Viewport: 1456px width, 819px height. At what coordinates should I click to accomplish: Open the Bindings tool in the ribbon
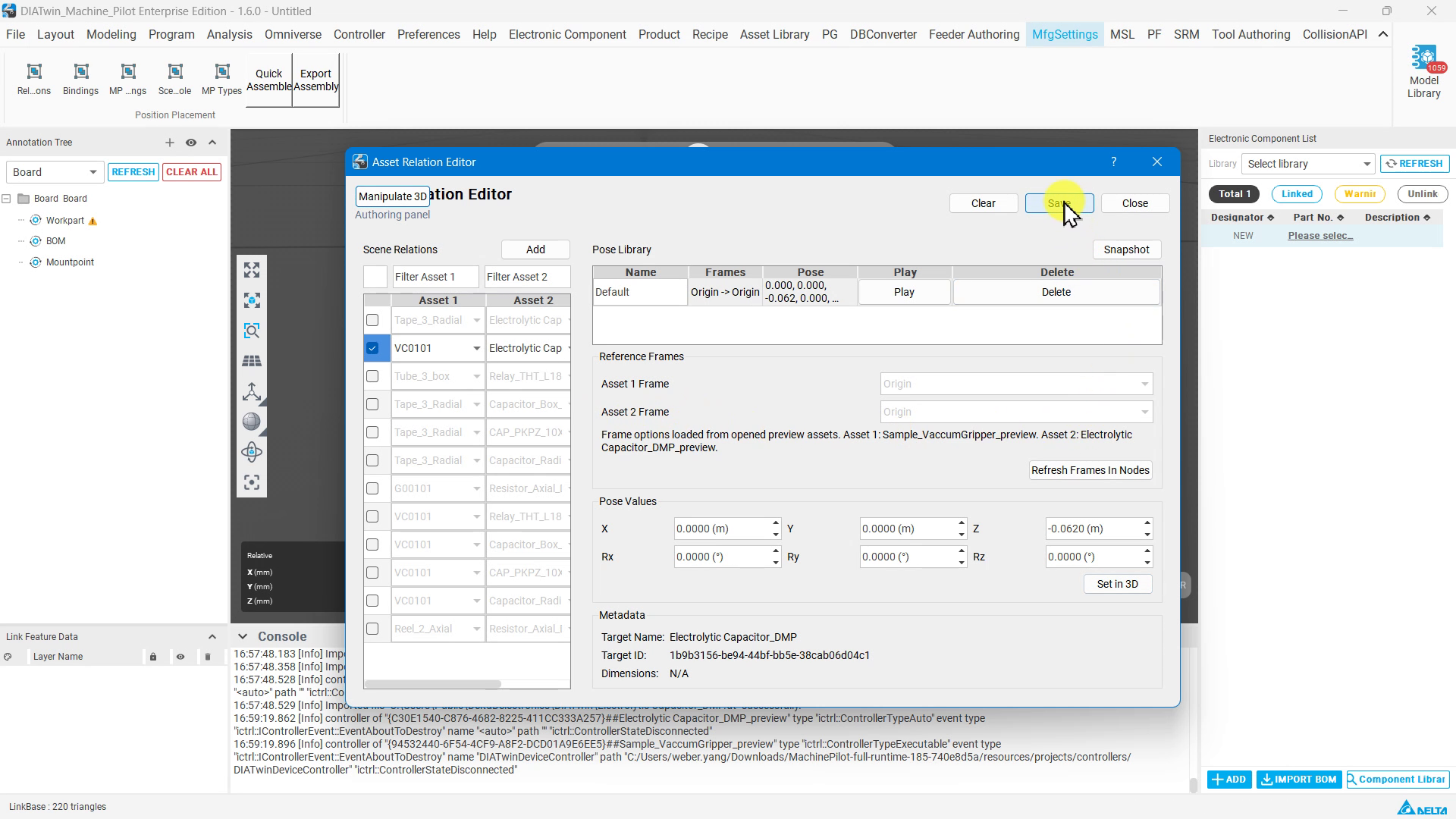[x=80, y=79]
